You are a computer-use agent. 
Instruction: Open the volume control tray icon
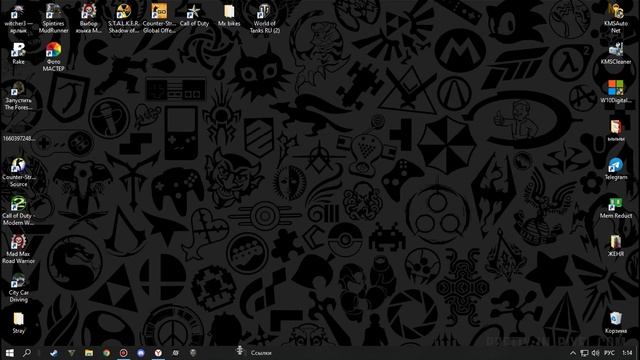pos(596,353)
